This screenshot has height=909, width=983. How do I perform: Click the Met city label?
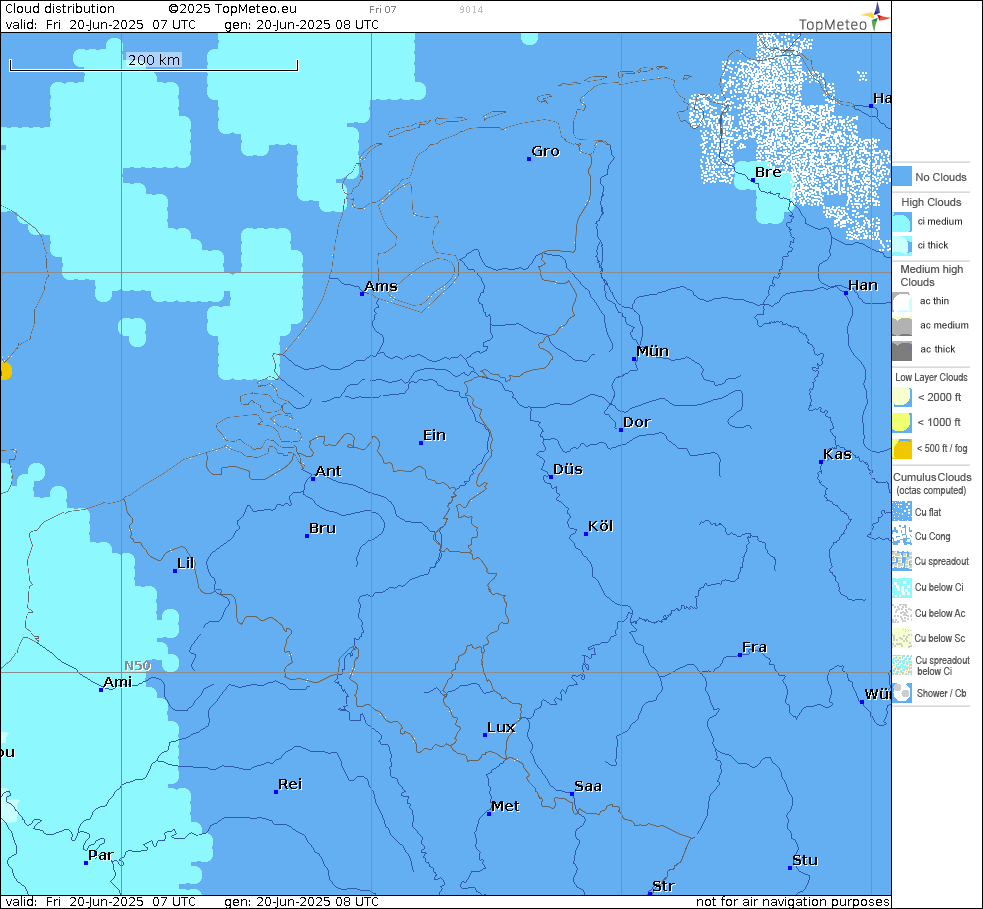(505, 806)
